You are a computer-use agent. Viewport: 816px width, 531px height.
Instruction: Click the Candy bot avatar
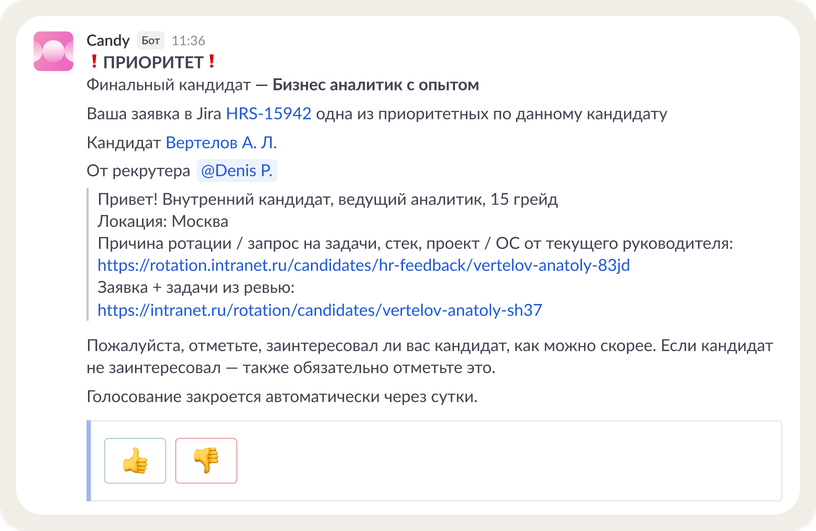pos(53,51)
